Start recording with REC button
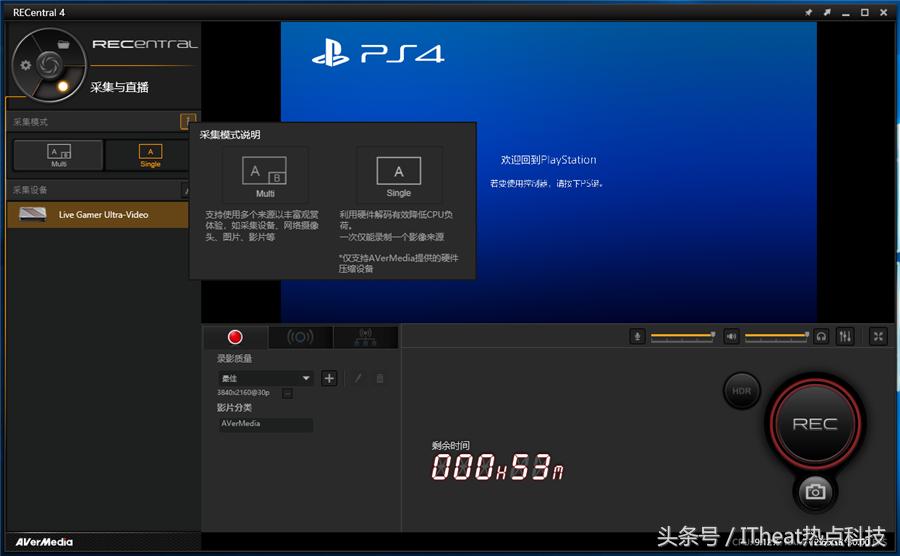The height and width of the screenshot is (556, 900). tap(815, 423)
